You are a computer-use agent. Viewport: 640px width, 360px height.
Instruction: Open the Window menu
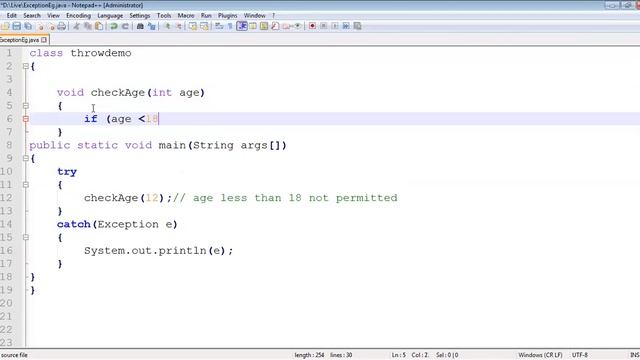(255, 16)
